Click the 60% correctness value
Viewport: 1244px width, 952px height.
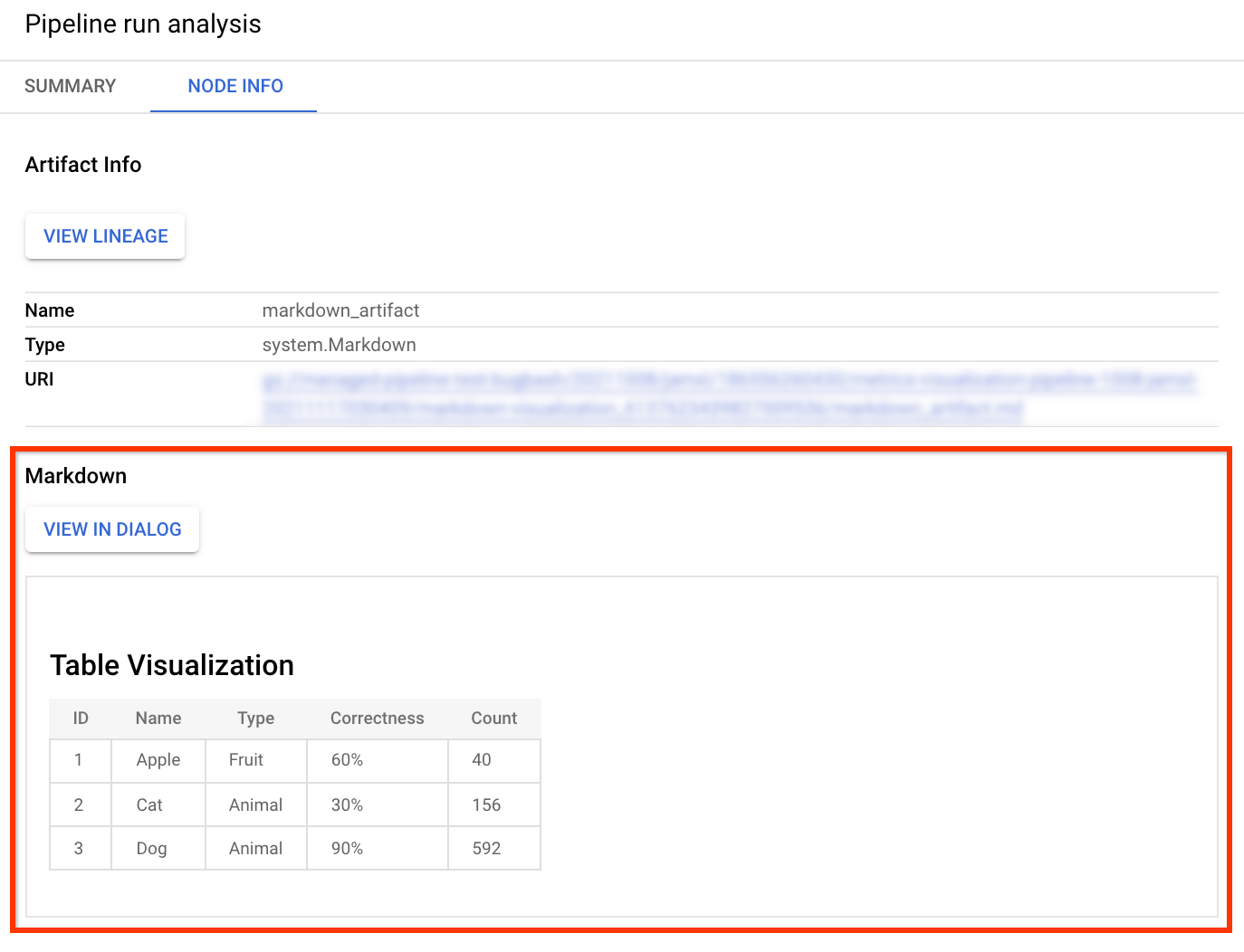pos(347,760)
